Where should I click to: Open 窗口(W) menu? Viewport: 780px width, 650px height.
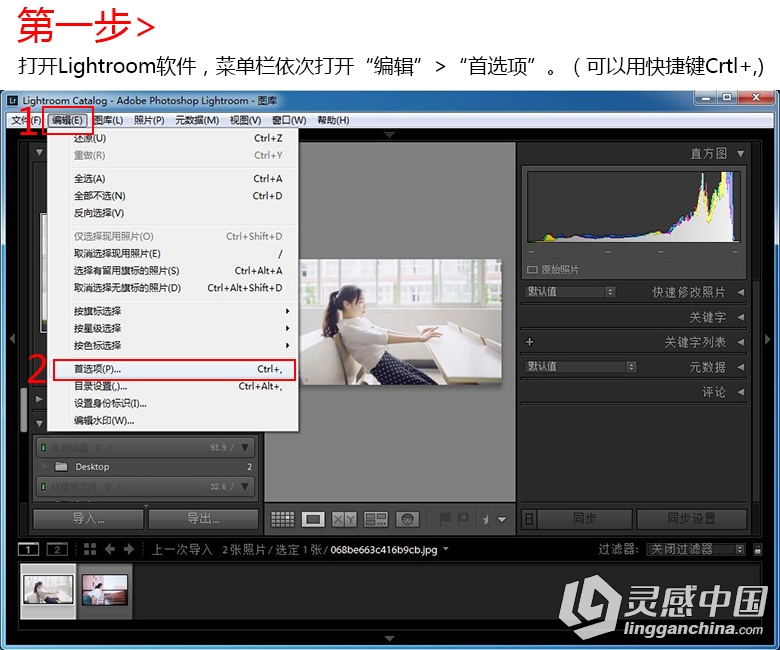(x=289, y=120)
